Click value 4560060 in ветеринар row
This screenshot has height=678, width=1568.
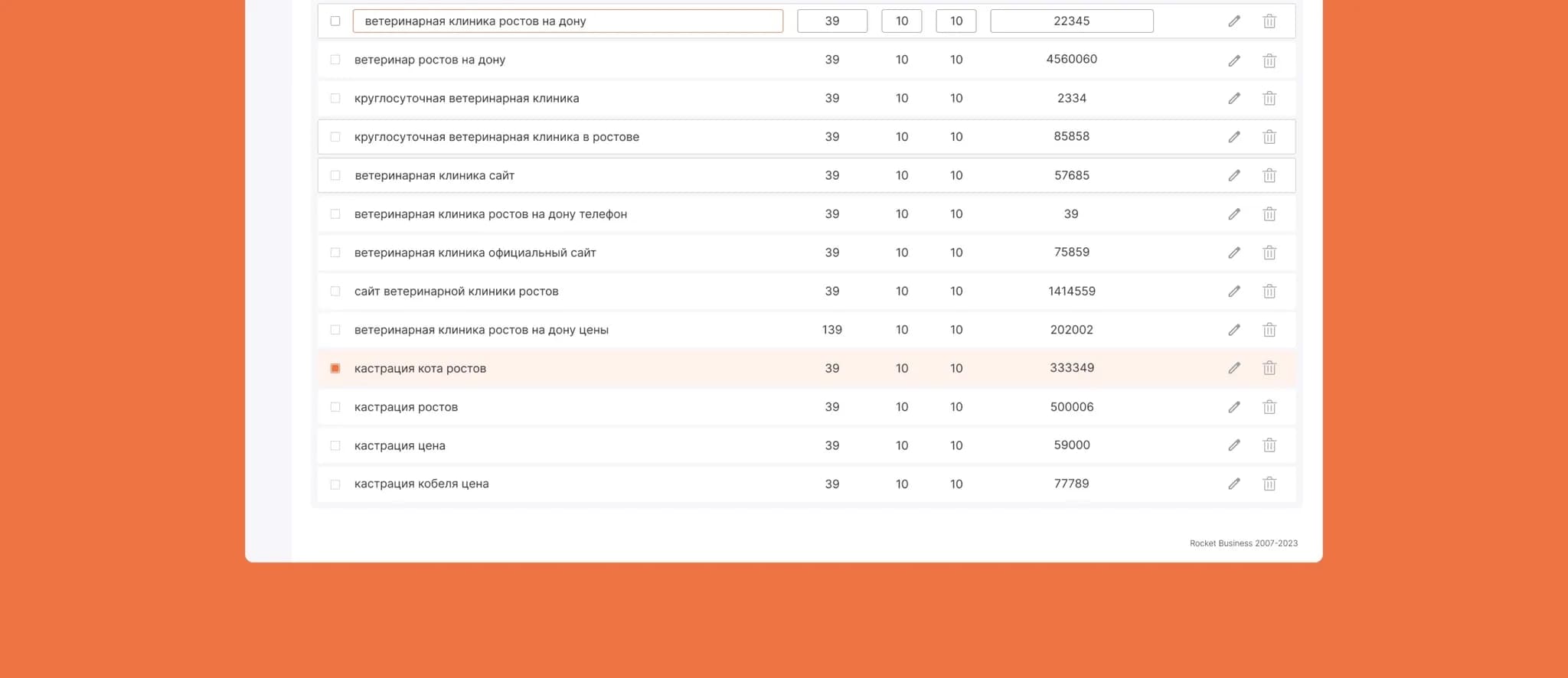[1071, 60]
